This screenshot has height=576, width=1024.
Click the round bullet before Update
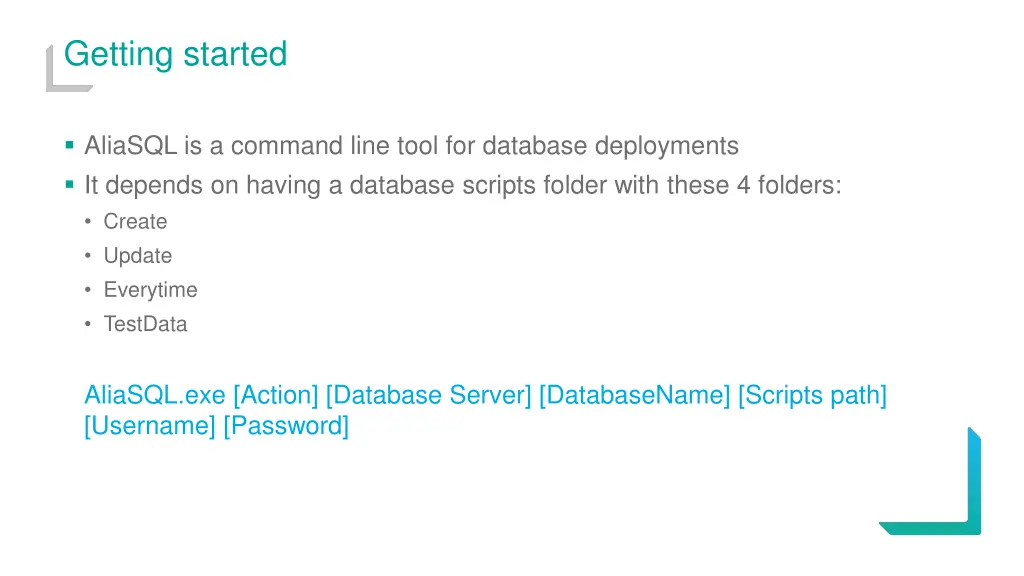(88, 255)
